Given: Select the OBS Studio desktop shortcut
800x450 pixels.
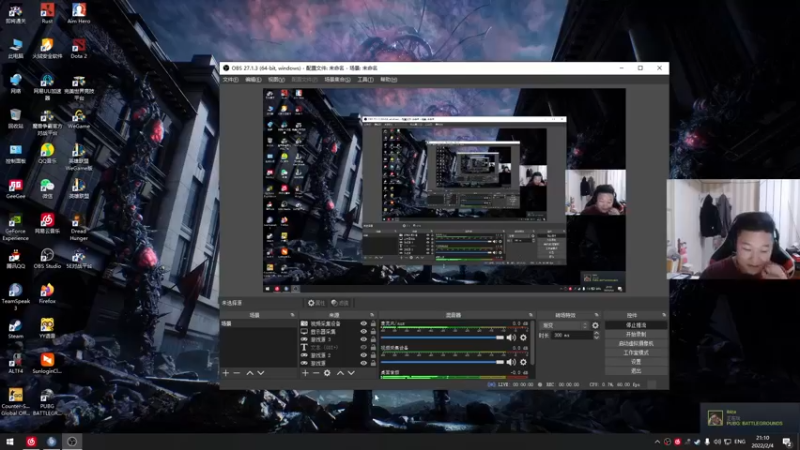Looking at the screenshot, I should 47,258.
